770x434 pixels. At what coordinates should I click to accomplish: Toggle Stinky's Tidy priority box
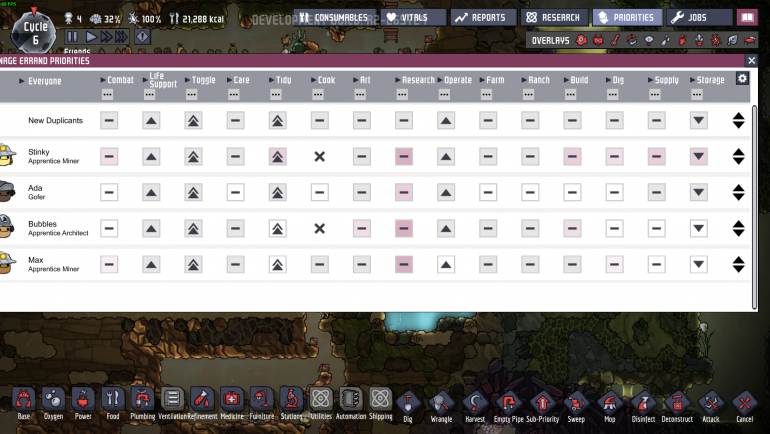[x=277, y=157]
